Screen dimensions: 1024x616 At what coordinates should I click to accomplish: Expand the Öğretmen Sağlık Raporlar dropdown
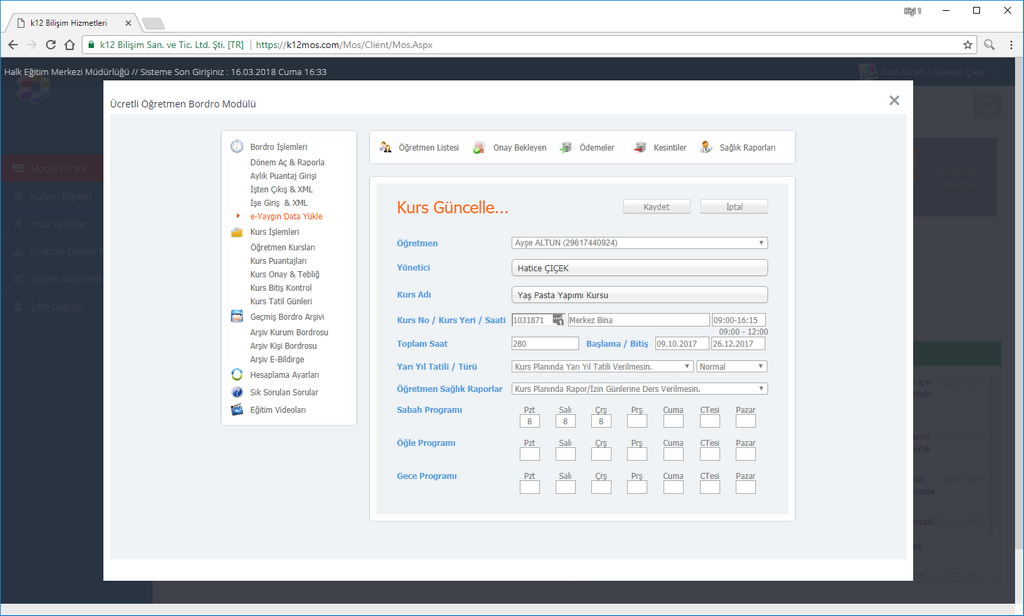[x=639, y=389]
